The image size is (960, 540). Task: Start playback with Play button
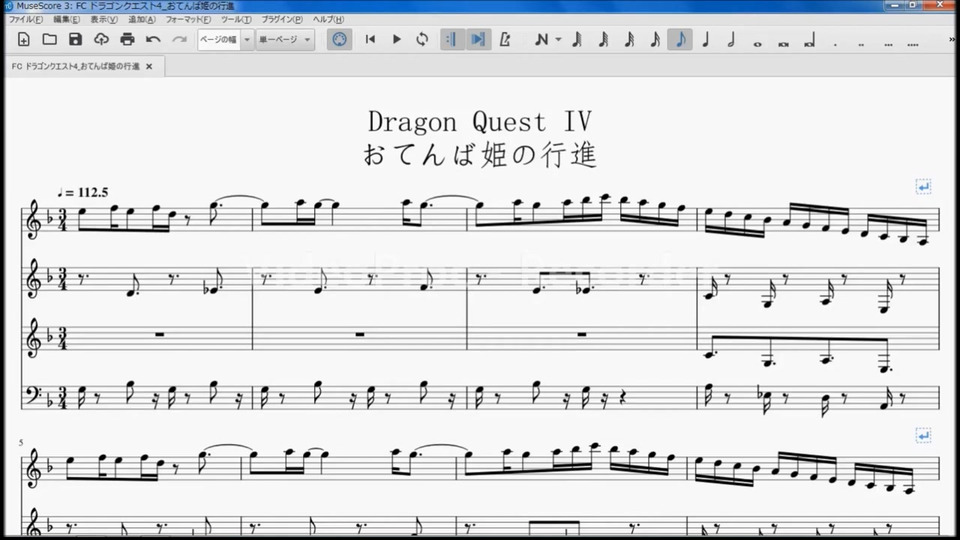[396, 40]
